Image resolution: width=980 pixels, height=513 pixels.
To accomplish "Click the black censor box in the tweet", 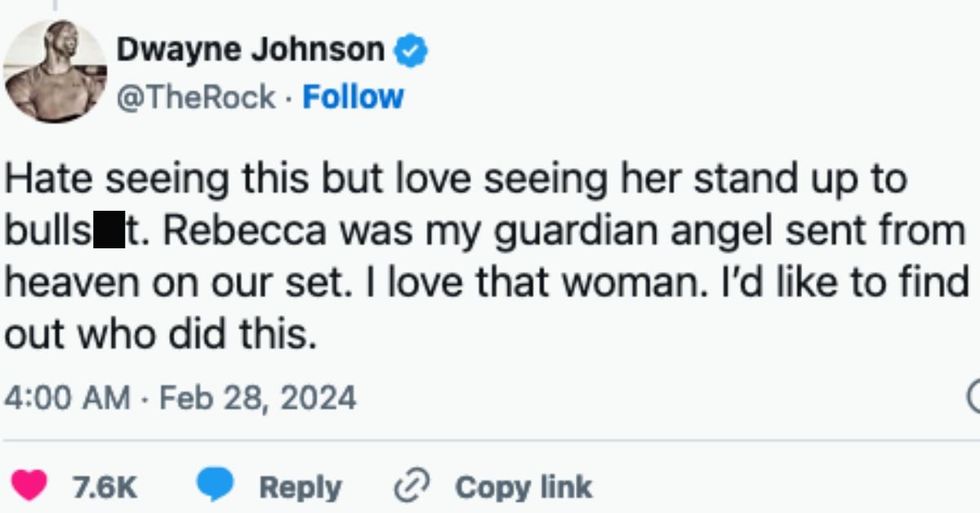I will (x=109, y=231).
